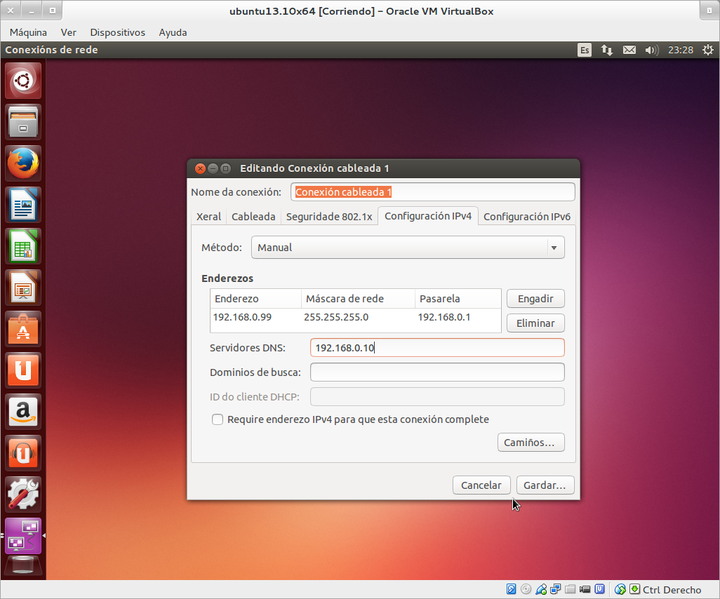Click the VirtualBox video capture status icon
This screenshot has height=599, width=720.
pyautogui.click(x=585, y=589)
